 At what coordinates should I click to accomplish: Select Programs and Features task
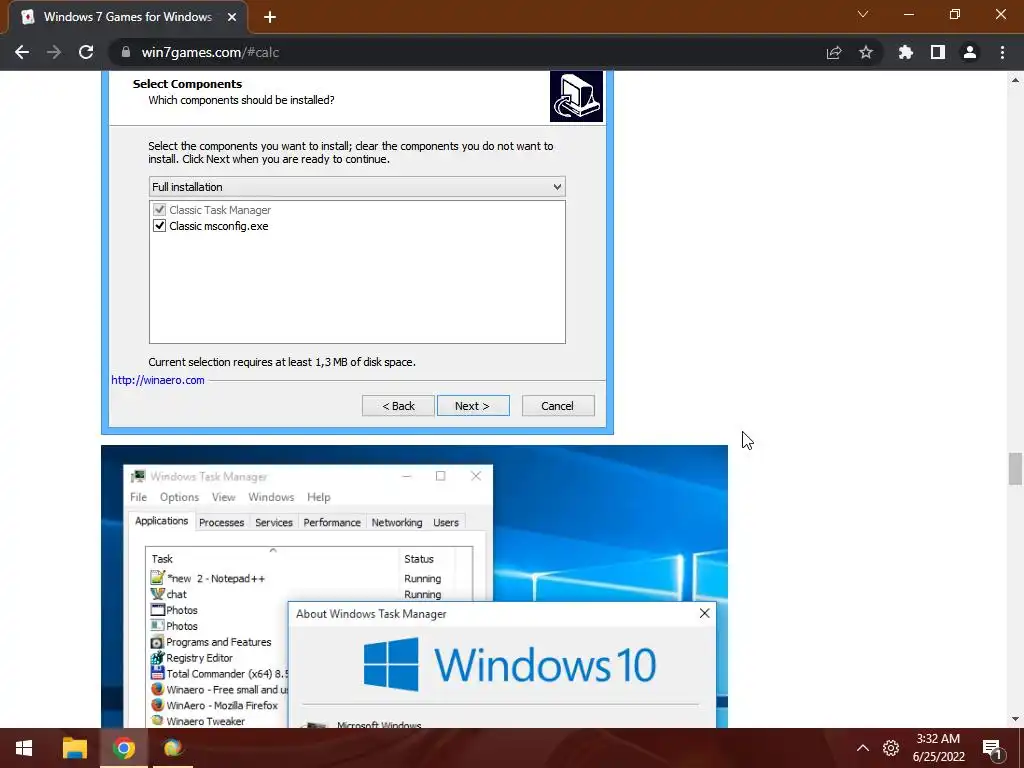(218, 642)
